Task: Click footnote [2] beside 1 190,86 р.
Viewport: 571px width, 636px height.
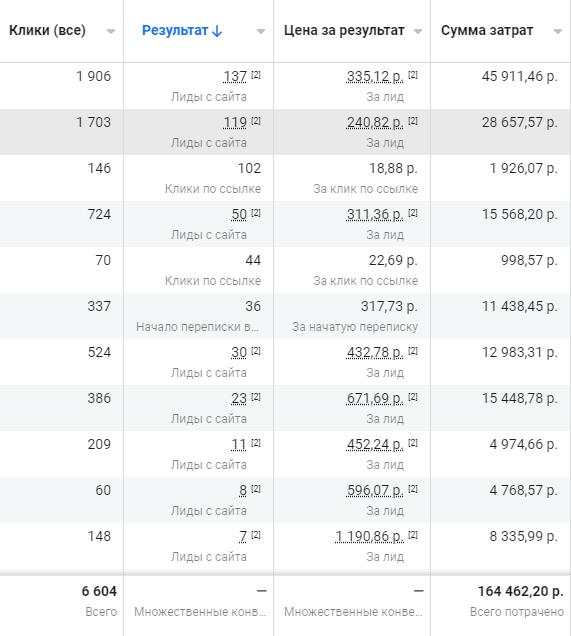Action: [x=413, y=535]
